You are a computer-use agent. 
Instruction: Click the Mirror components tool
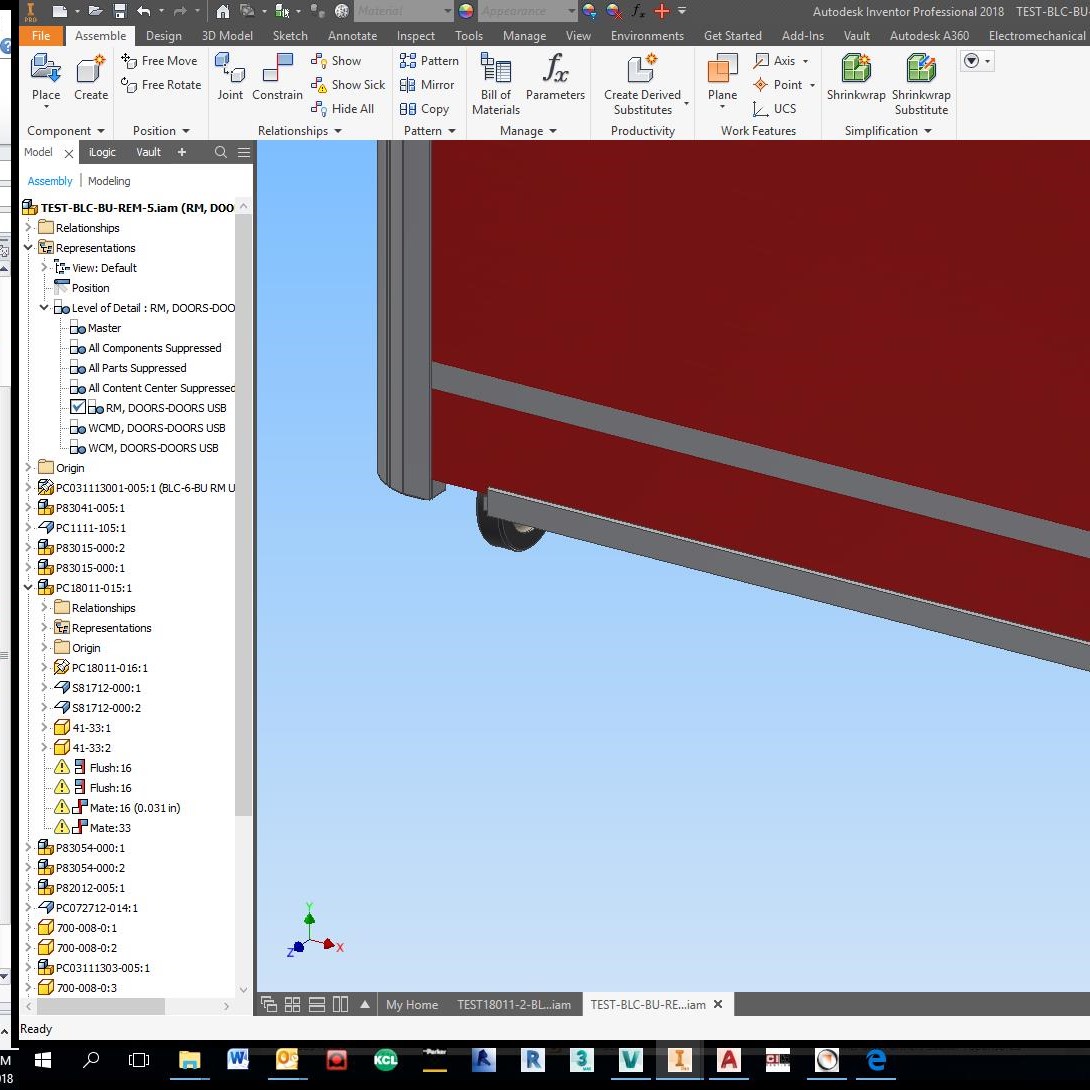coord(427,85)
